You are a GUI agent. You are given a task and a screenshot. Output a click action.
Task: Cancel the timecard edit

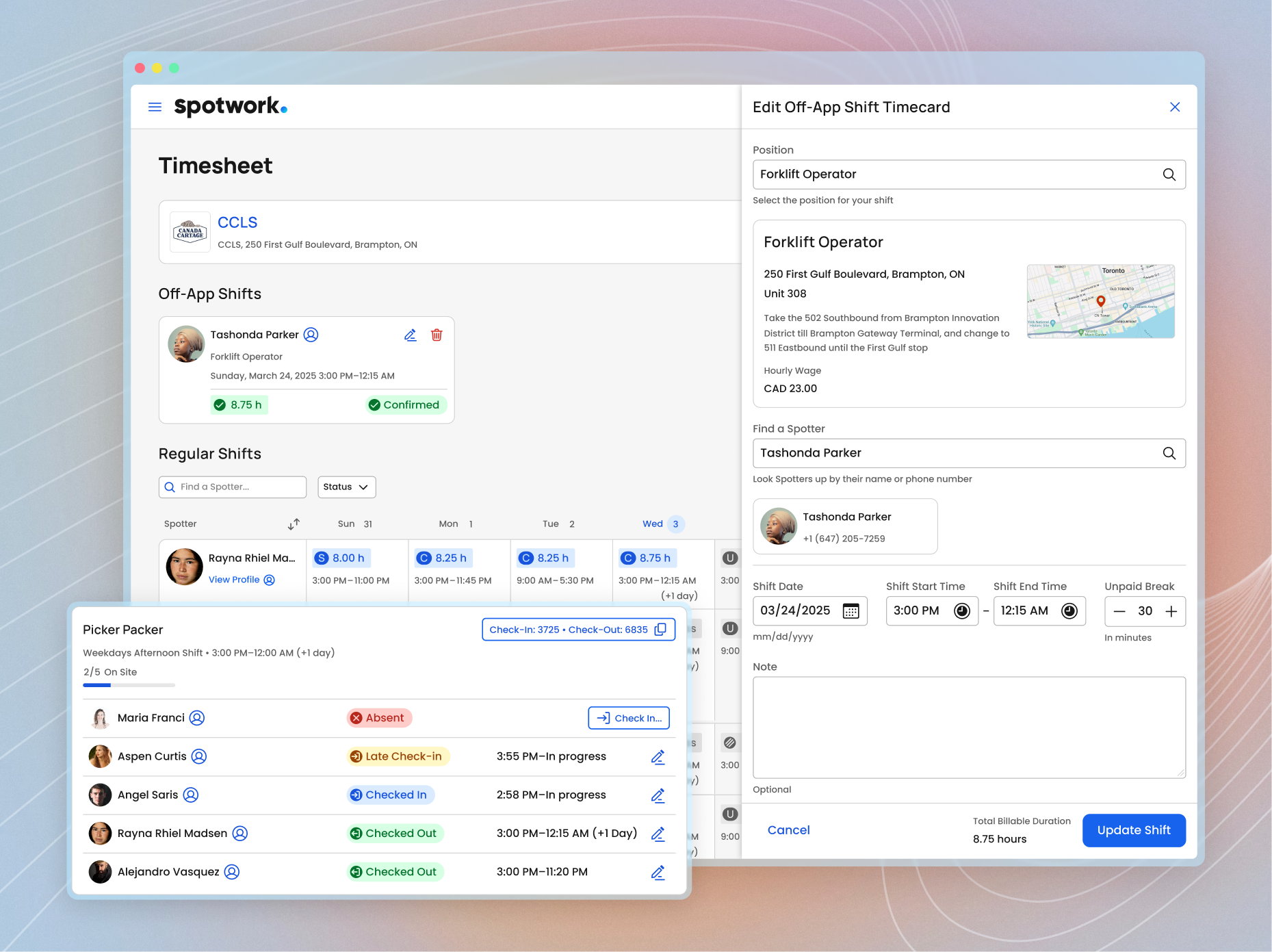click(x=788, y=830)
